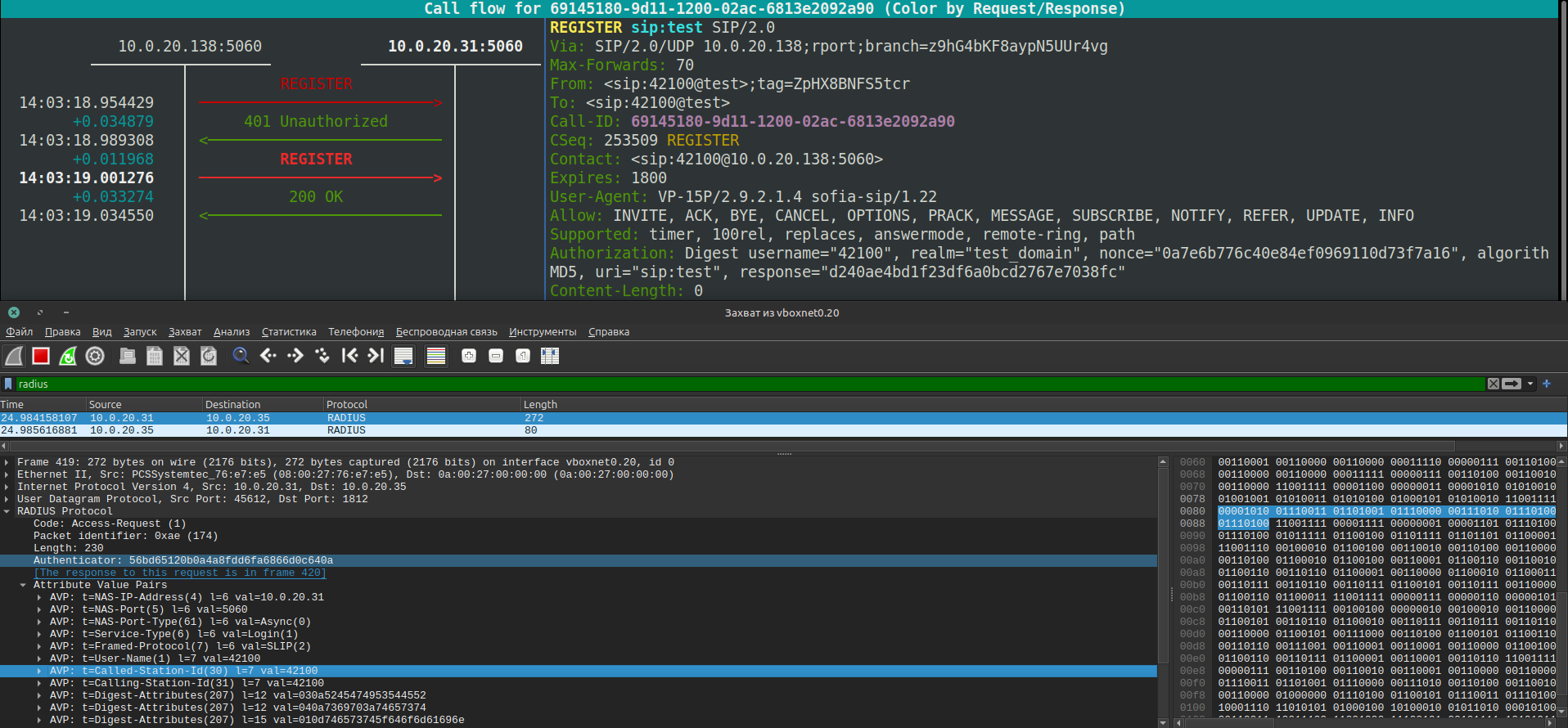Click the Find packet magnifier icon

241,356
